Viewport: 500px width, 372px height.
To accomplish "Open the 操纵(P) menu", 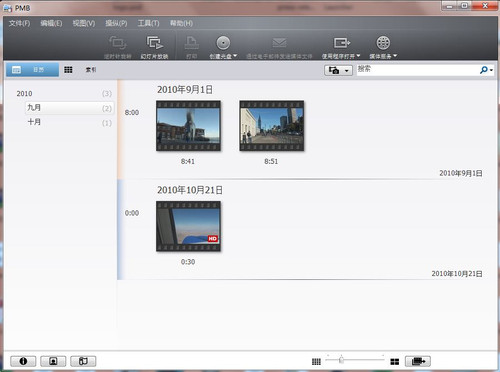I will (116, 23).
